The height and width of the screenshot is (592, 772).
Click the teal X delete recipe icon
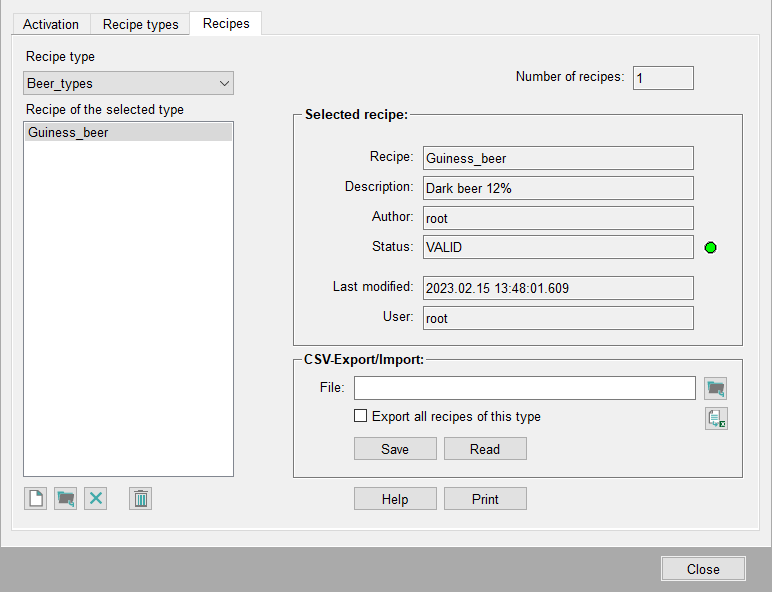(x=95, y=498)
